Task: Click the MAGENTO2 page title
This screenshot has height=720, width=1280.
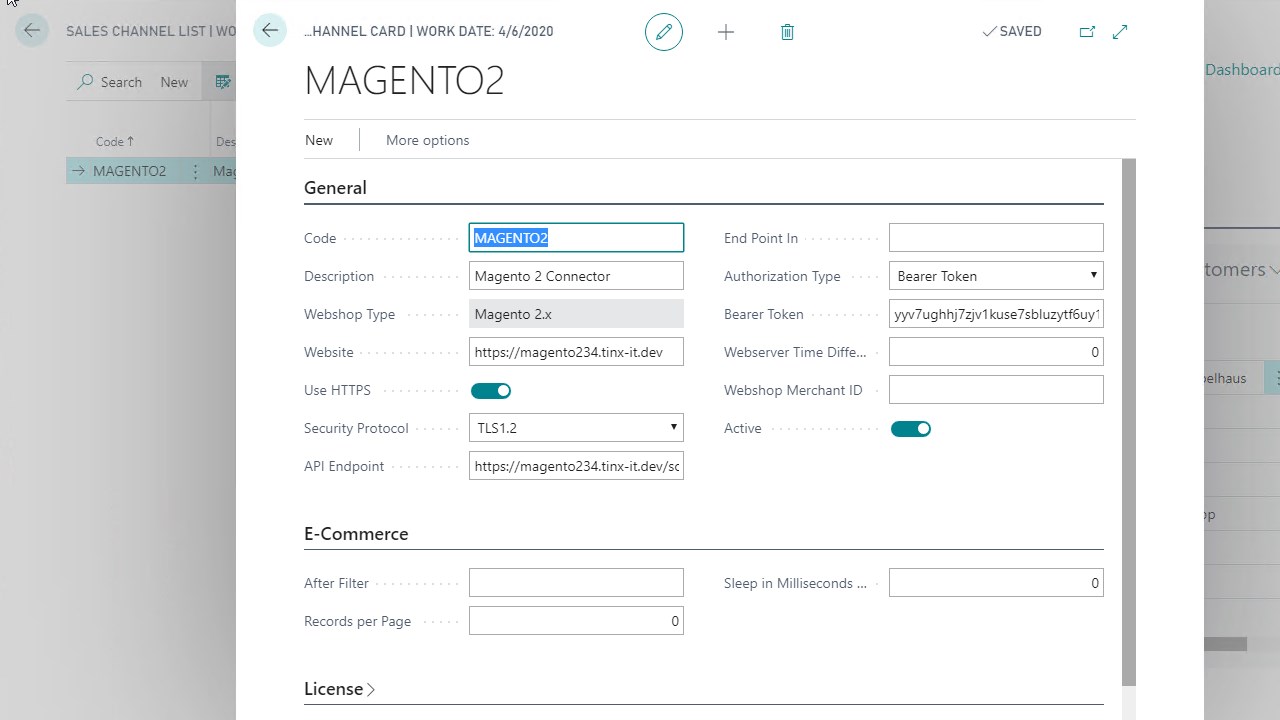Action: 404,81
